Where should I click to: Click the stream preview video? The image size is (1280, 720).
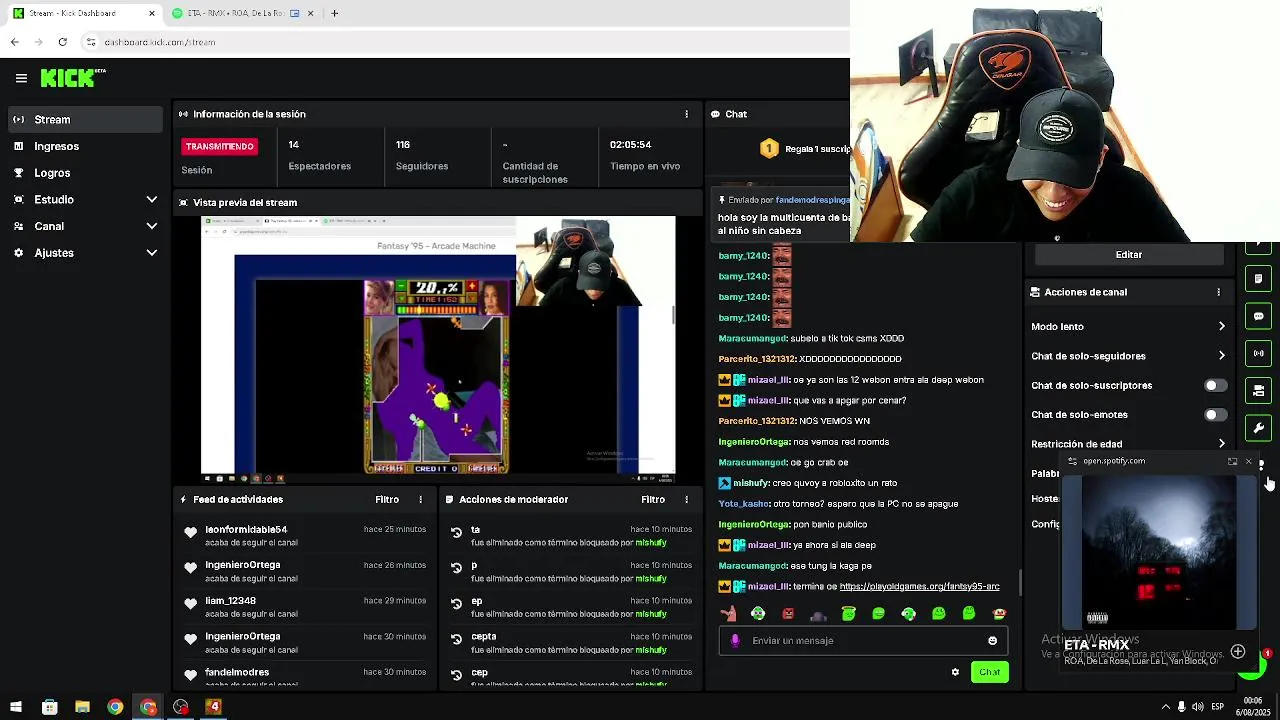click(x=438, y=349)
